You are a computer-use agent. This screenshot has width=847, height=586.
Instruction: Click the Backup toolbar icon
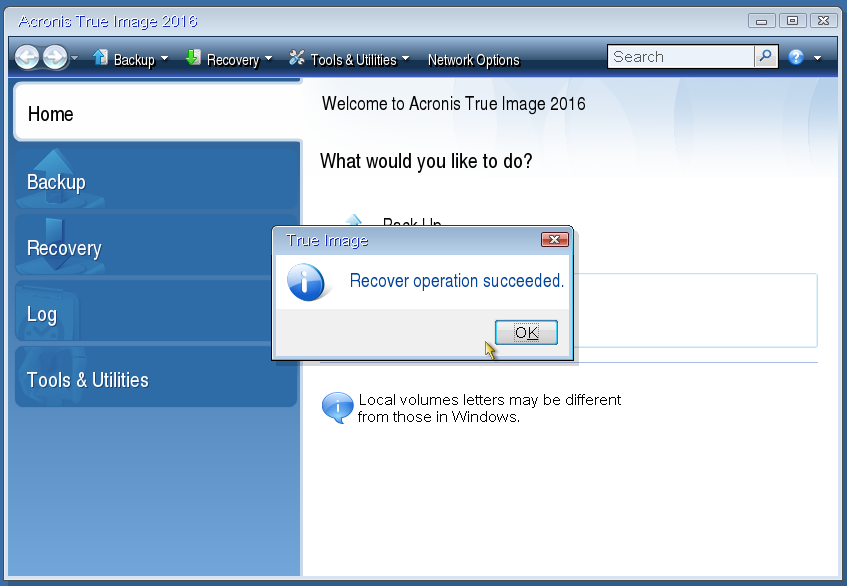[100, 57]
